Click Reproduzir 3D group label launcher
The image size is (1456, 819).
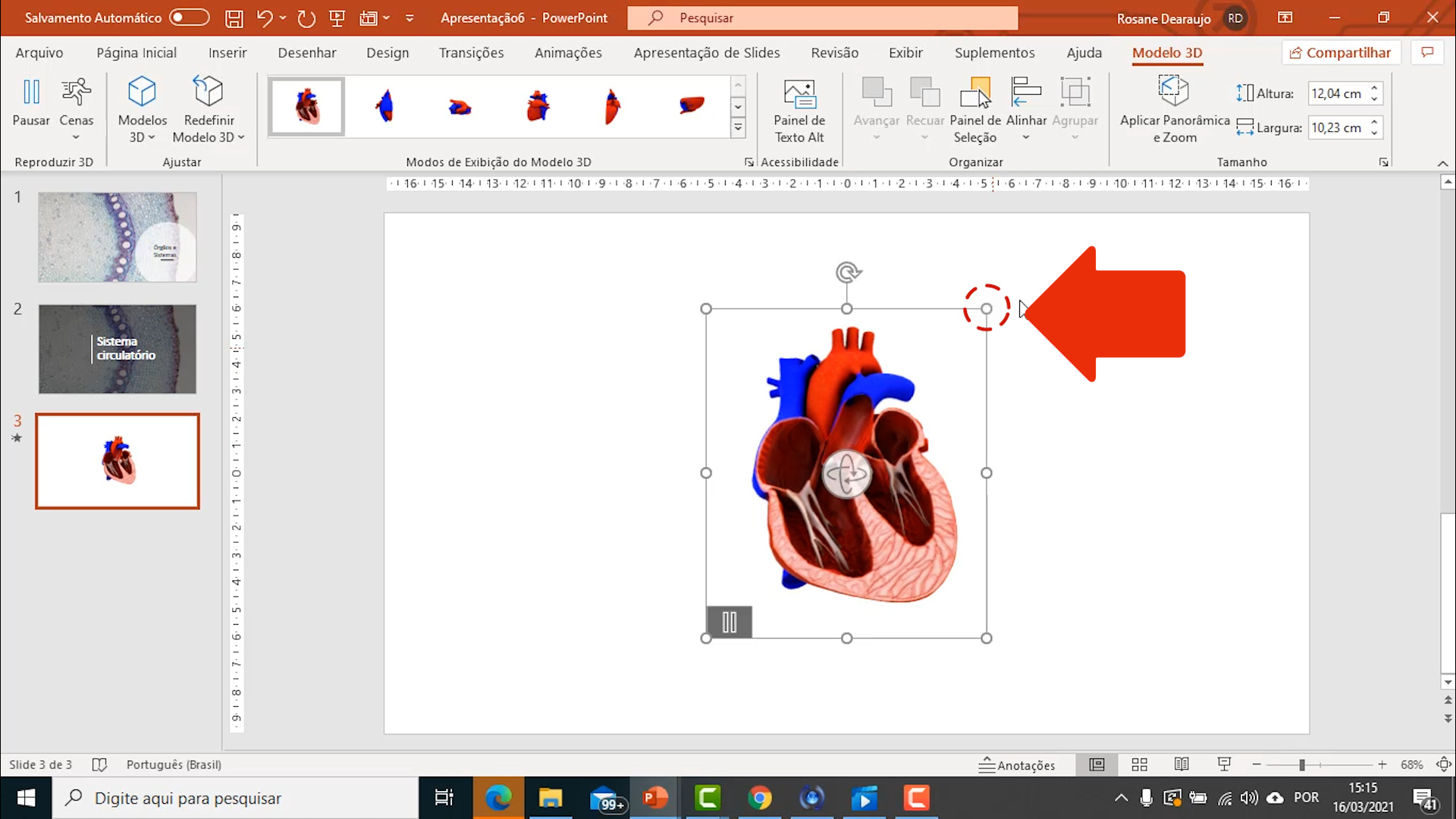[53, 162]
